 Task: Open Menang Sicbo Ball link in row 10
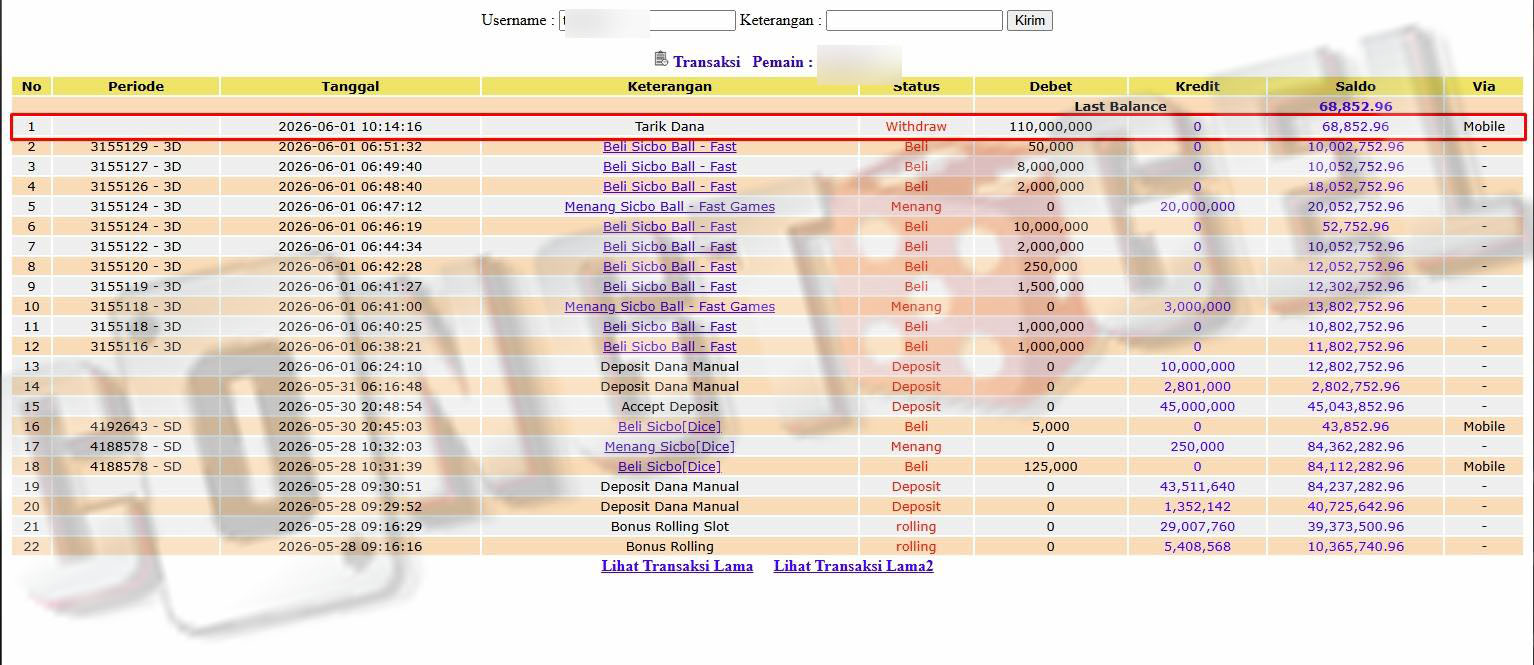pyautogui.click(x=669, y=306)
